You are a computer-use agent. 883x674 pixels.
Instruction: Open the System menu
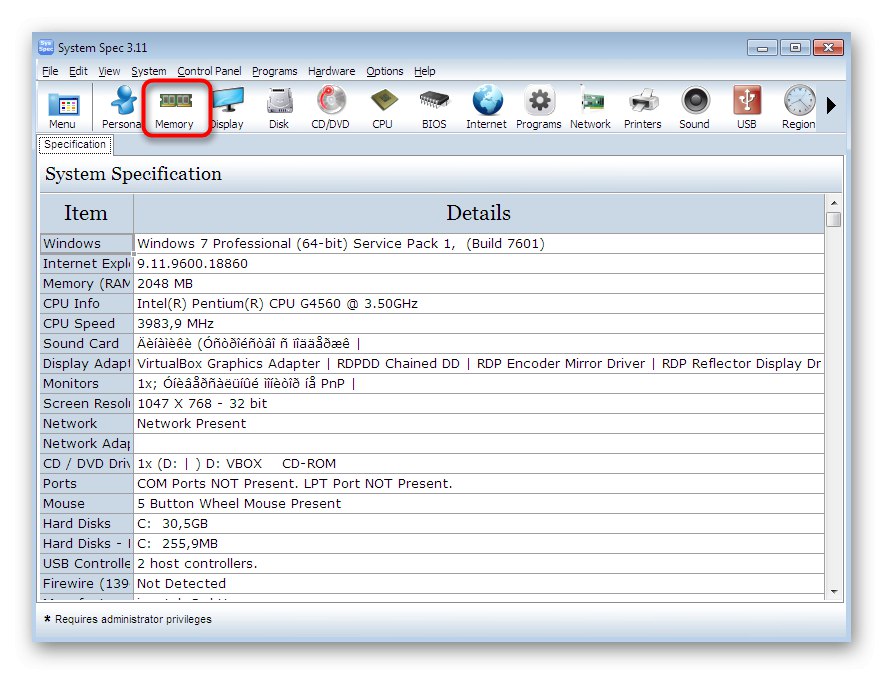(x=149, y=71)
